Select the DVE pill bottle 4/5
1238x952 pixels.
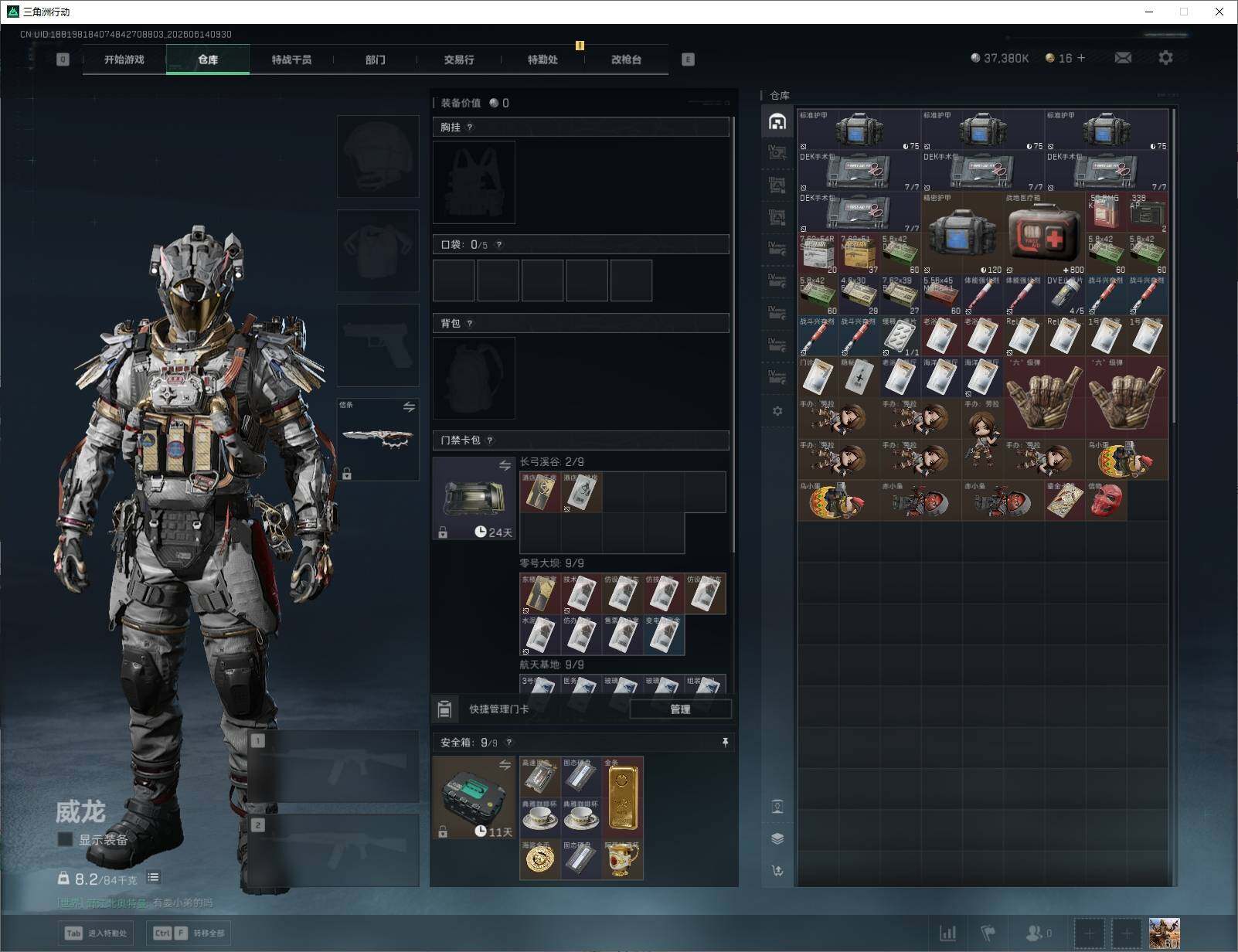coord(1065,295)
